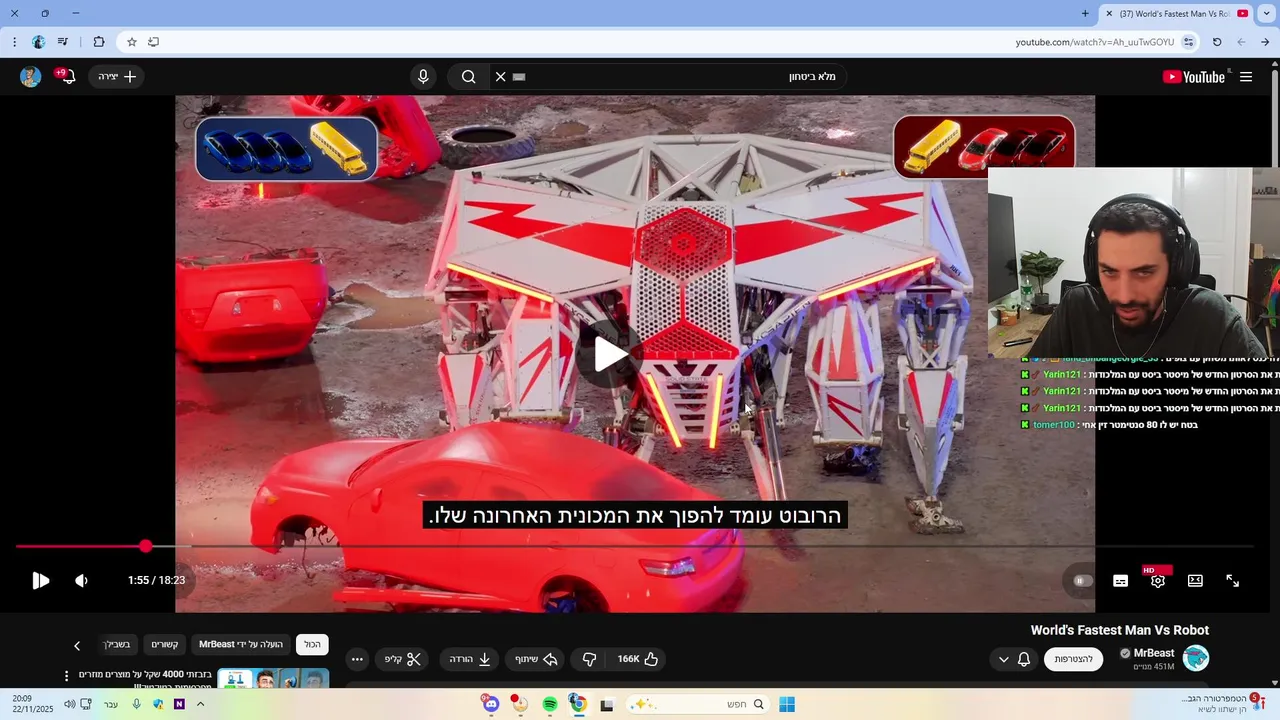Open the יצירה create button

116,77
